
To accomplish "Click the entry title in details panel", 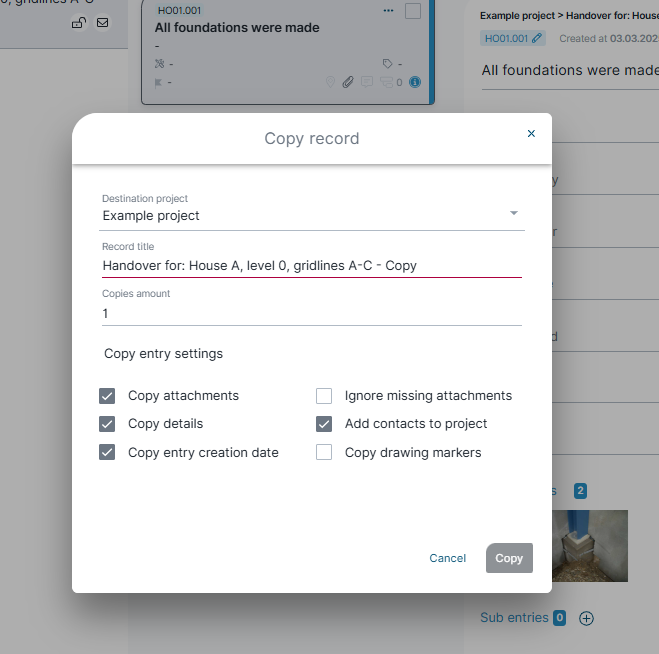I will click(x=570, y=70).
